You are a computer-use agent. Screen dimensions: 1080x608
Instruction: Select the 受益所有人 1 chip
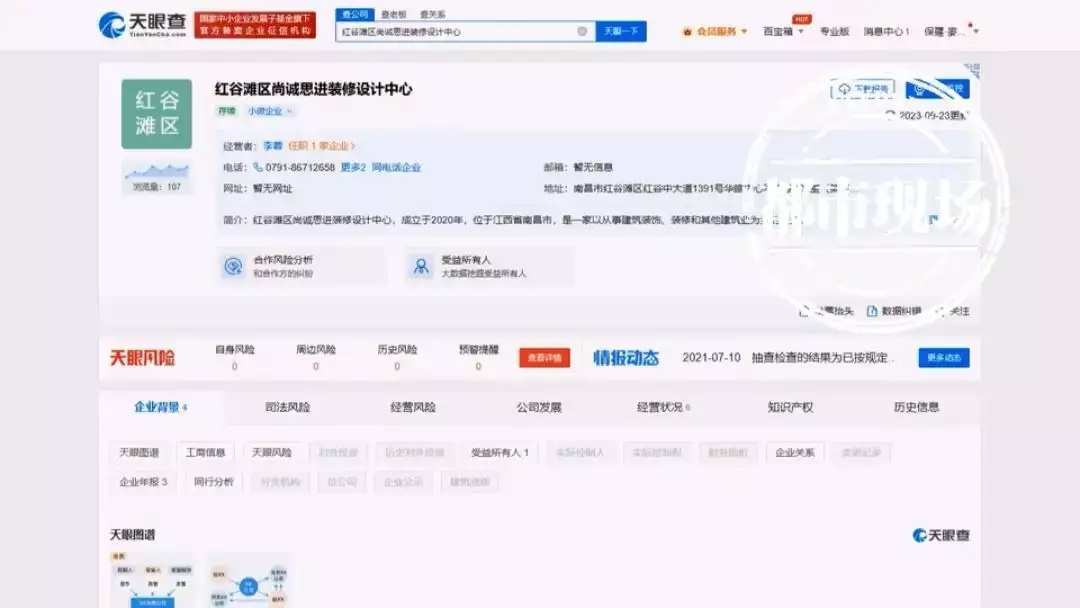click(x=499, y=452)
